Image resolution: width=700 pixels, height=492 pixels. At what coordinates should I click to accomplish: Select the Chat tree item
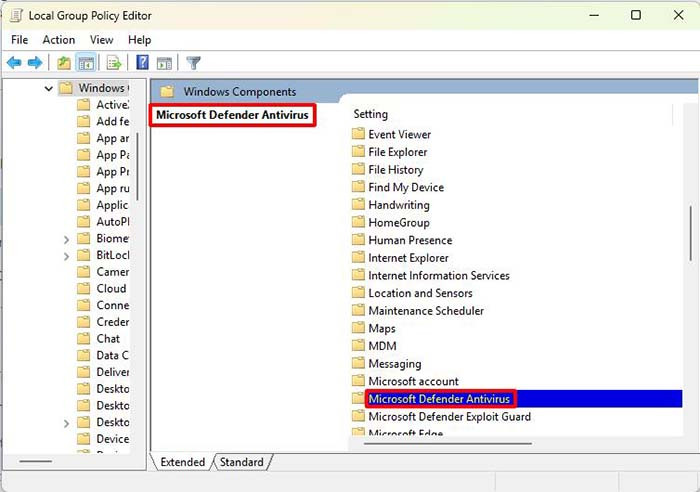click(x=108, y=339)
